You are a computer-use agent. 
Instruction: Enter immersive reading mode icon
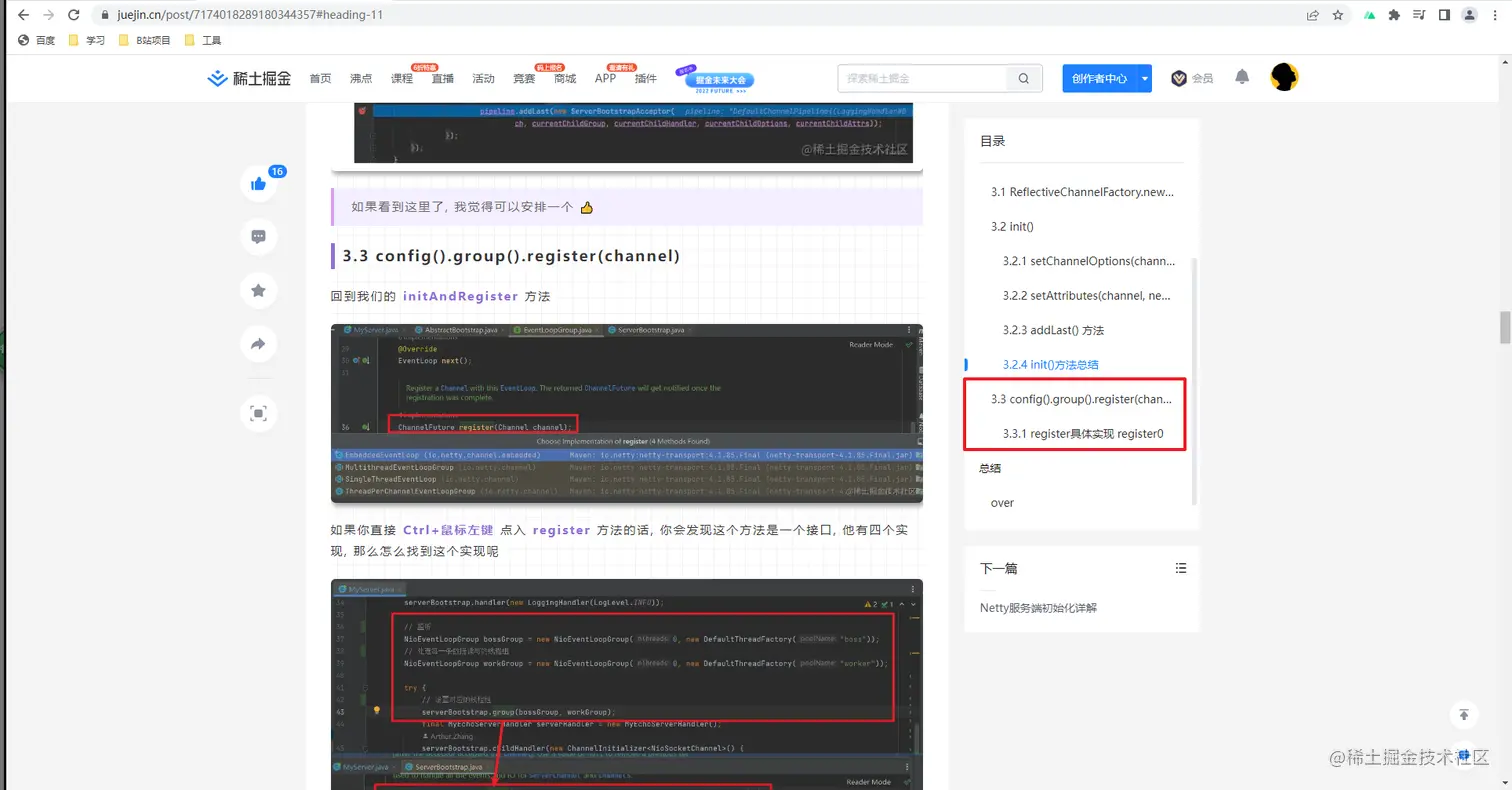[259, 413]
